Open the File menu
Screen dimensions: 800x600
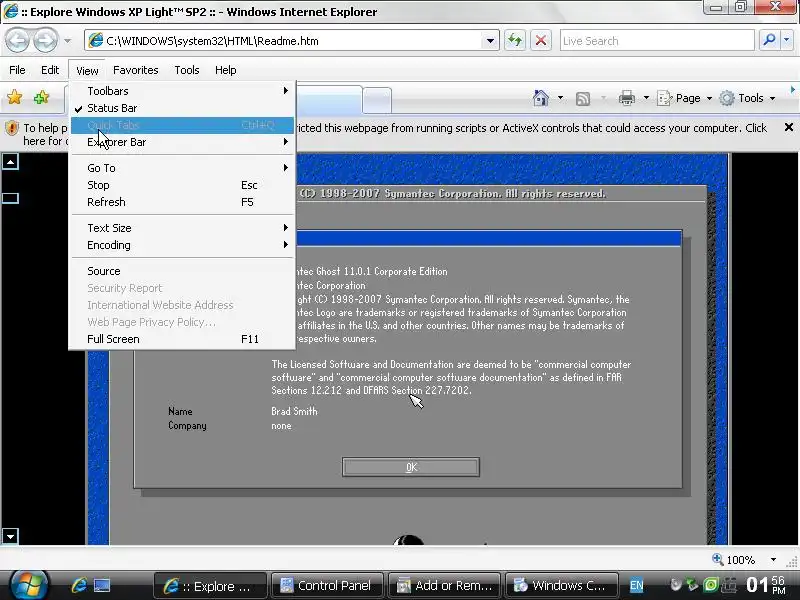tap(17, 70)
